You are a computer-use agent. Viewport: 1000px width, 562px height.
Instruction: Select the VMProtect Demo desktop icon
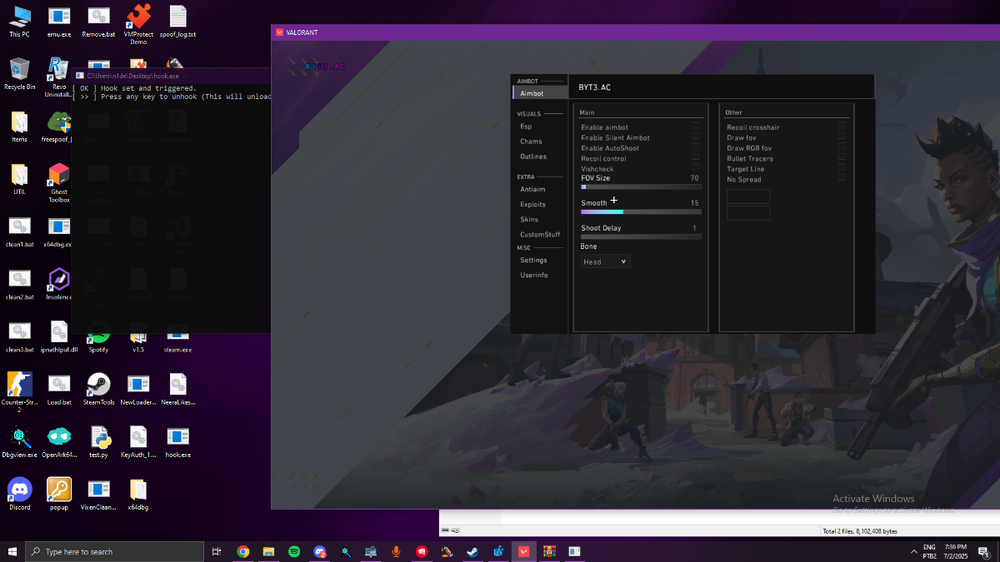tap(138, 17)
